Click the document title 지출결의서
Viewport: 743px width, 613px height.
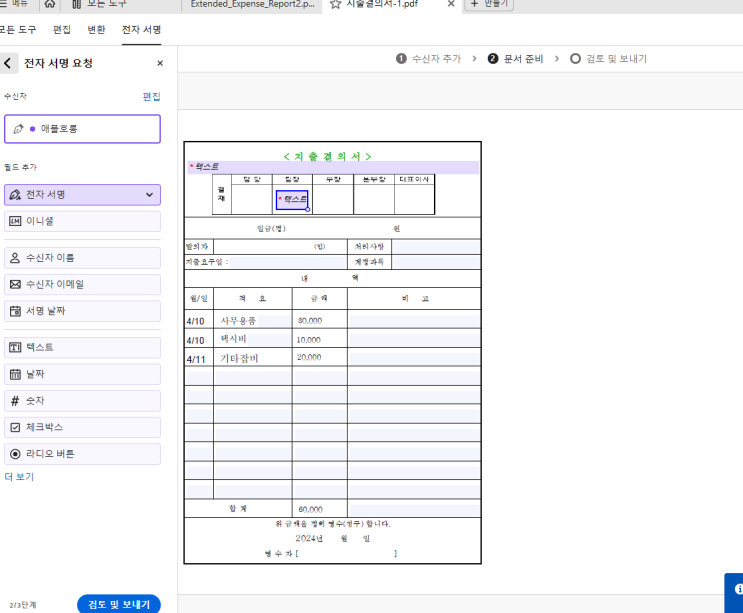327,156
